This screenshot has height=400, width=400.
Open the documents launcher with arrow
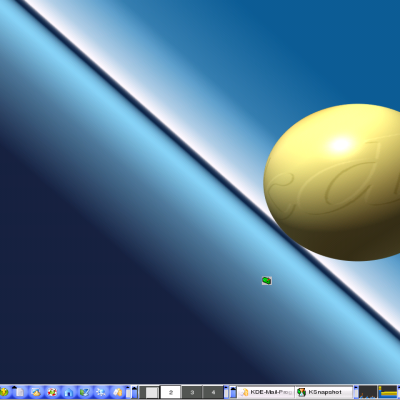(x=19, y=392)
